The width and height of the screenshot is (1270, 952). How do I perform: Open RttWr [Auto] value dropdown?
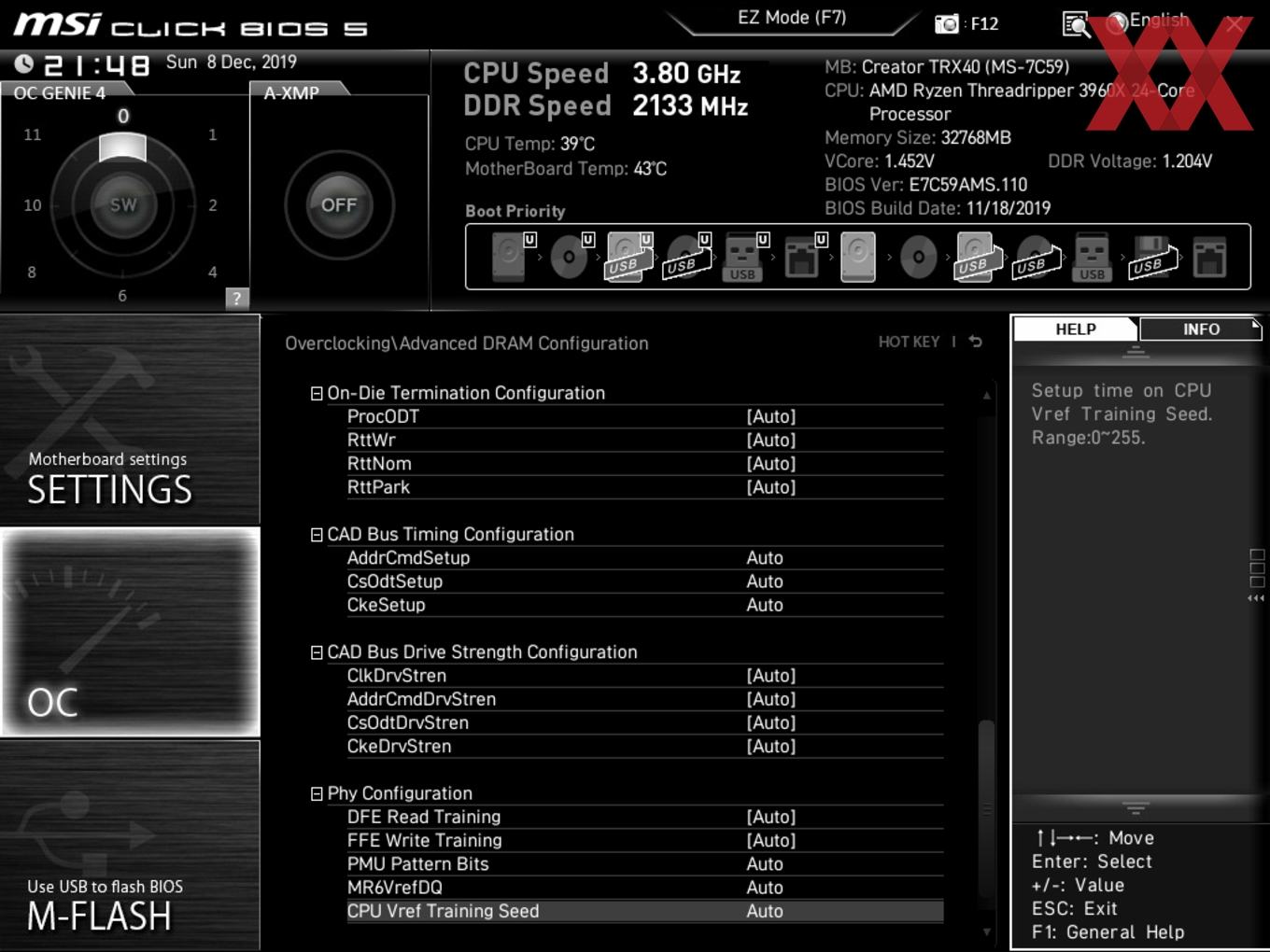(771, 440)
